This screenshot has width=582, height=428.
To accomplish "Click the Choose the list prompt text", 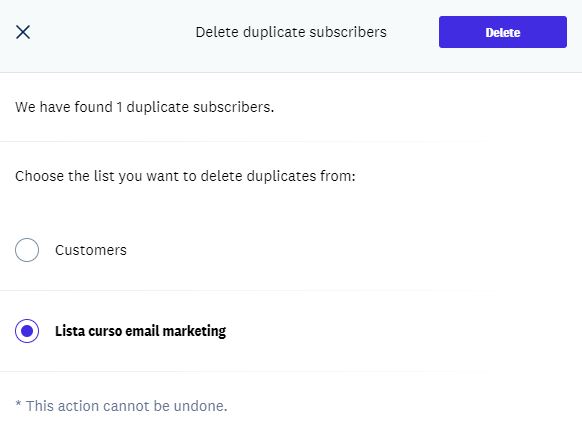I will [185, 176].
